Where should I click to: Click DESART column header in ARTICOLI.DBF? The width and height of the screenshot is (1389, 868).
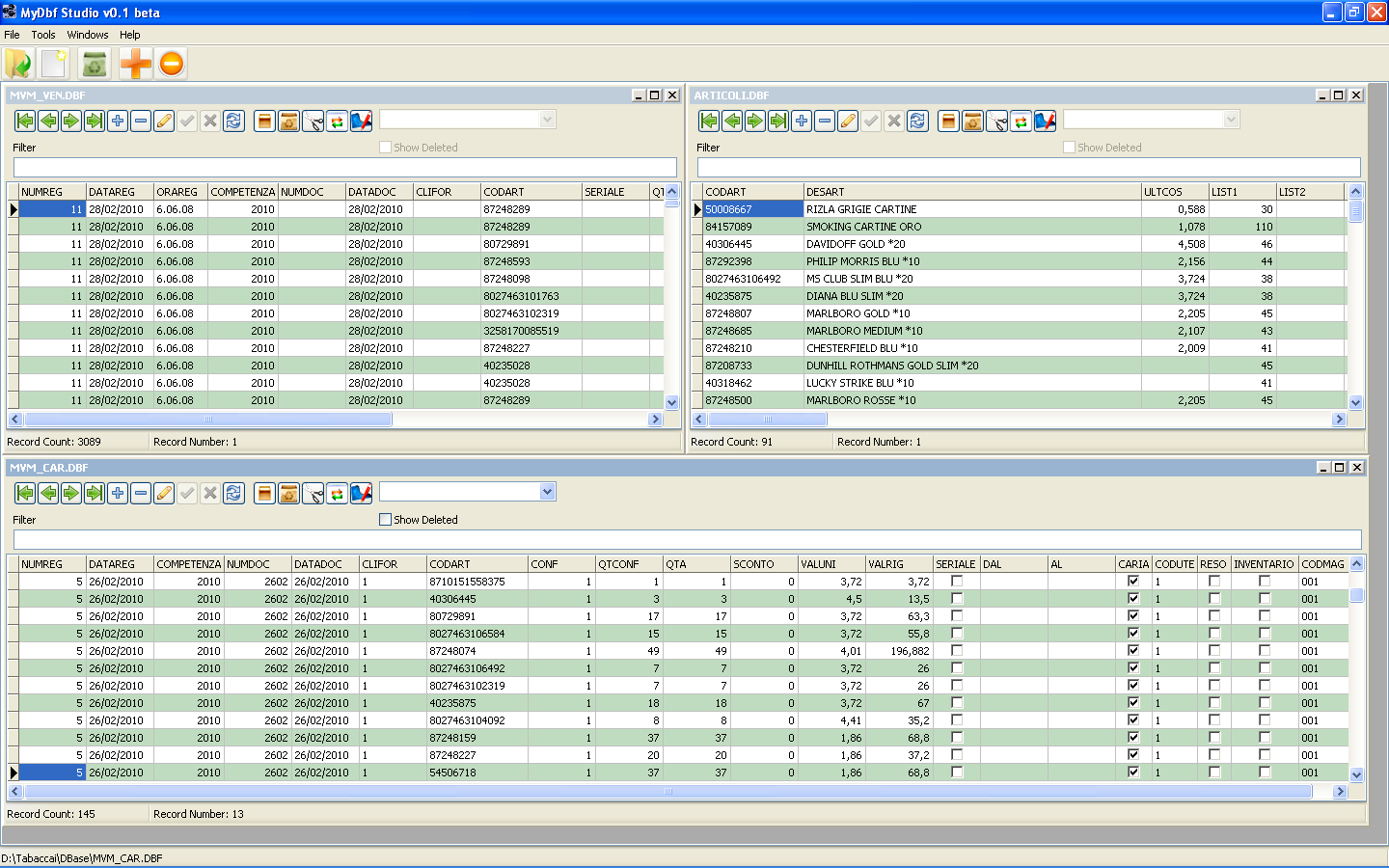pos(972,192)
